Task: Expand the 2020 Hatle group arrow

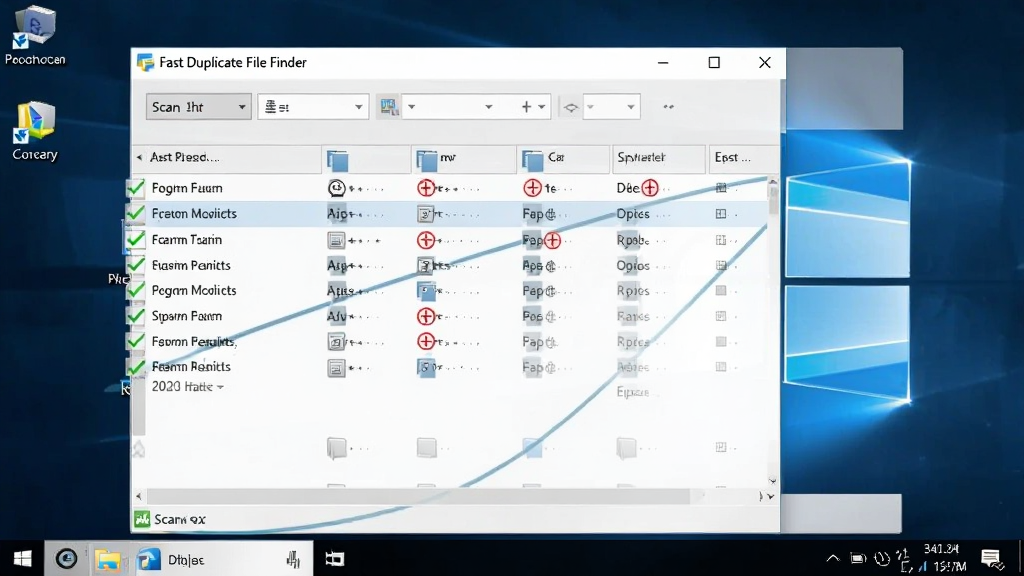Action: click(221, 387)
